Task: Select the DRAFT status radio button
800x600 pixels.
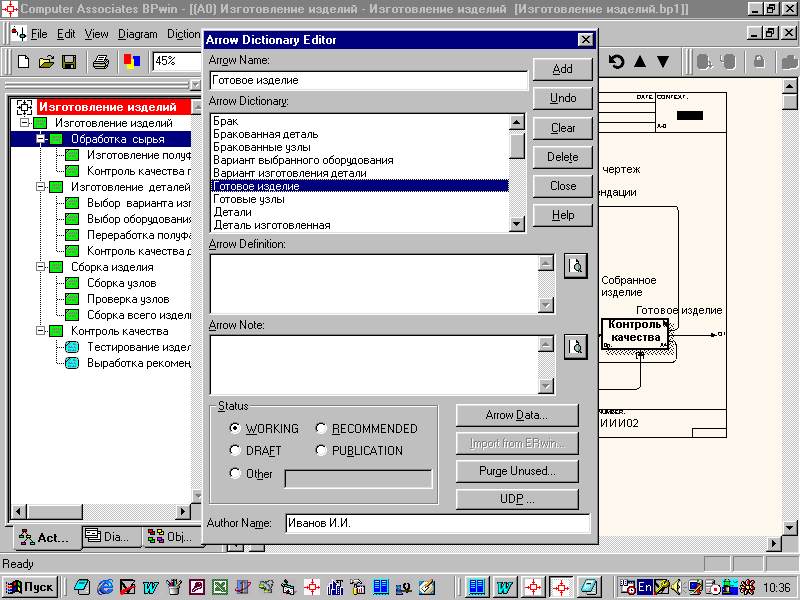Action: (x=235, y=450)
